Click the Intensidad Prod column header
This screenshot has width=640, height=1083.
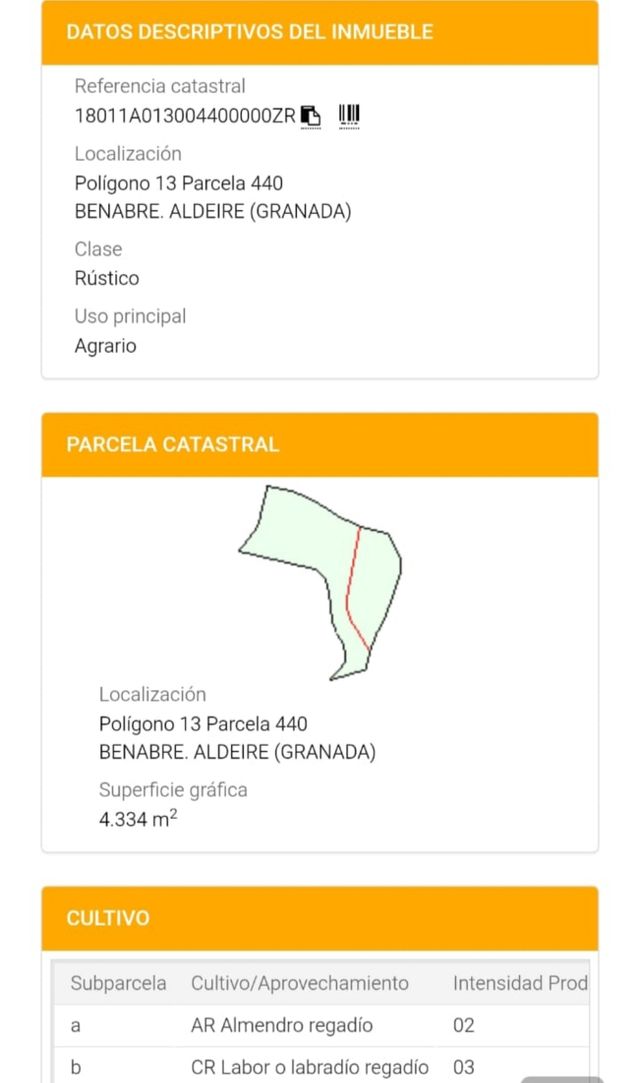tap(520, 983)
